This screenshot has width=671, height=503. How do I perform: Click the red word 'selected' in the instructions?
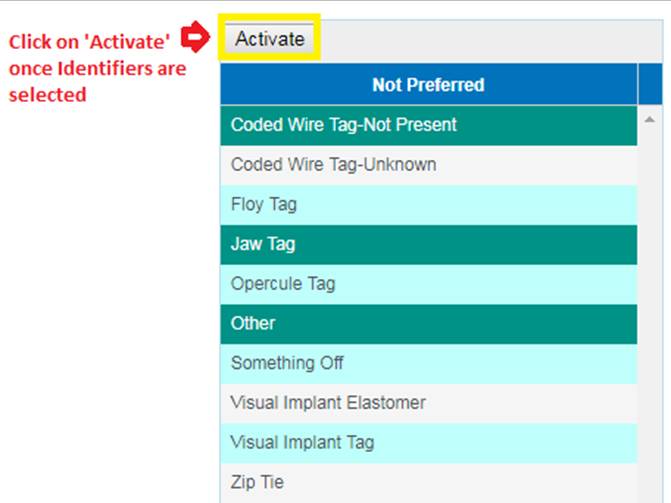click(x=47, y=95)
